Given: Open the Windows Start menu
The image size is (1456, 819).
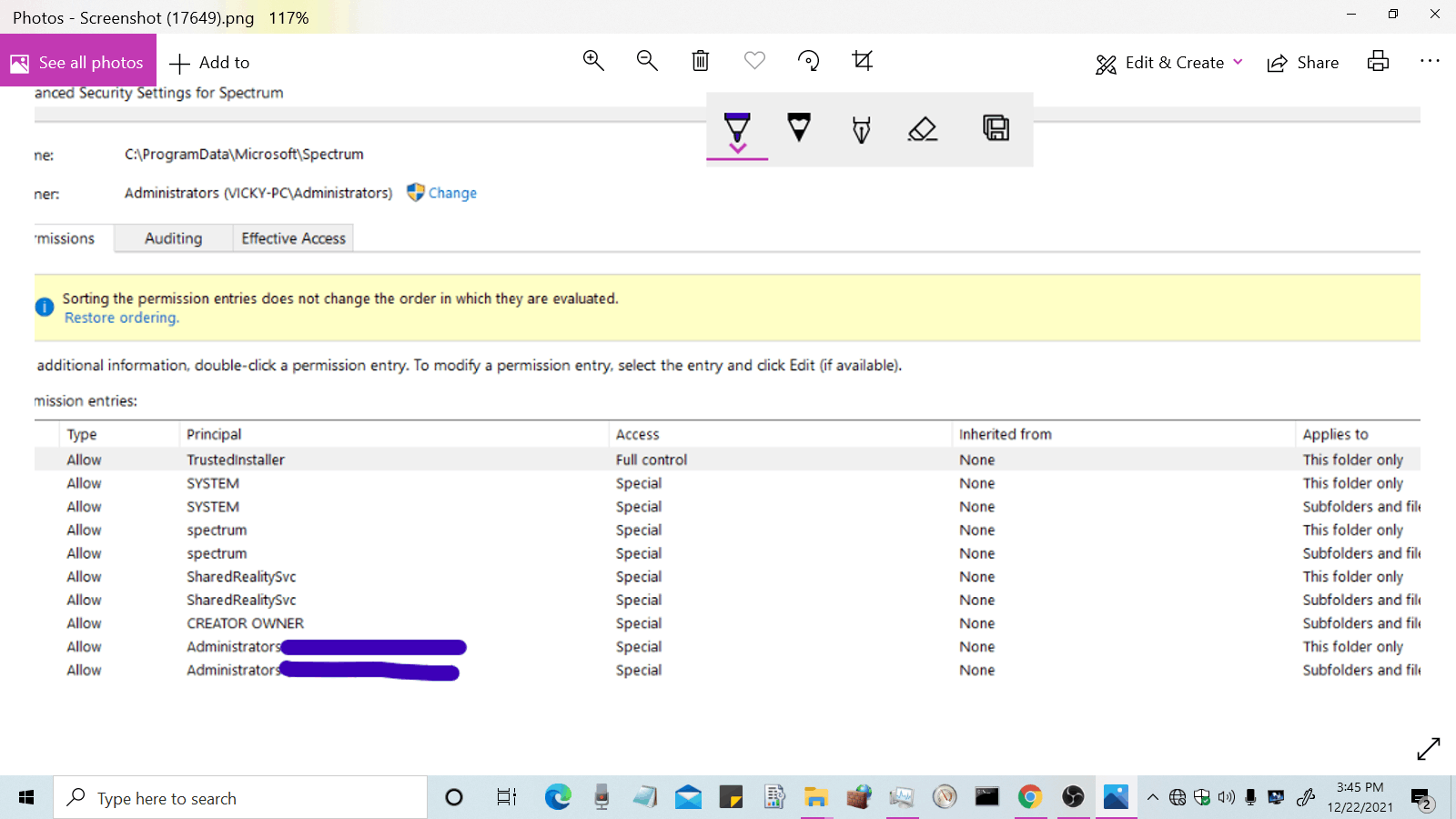Looking at the screenshot, I should coord(26,797).
